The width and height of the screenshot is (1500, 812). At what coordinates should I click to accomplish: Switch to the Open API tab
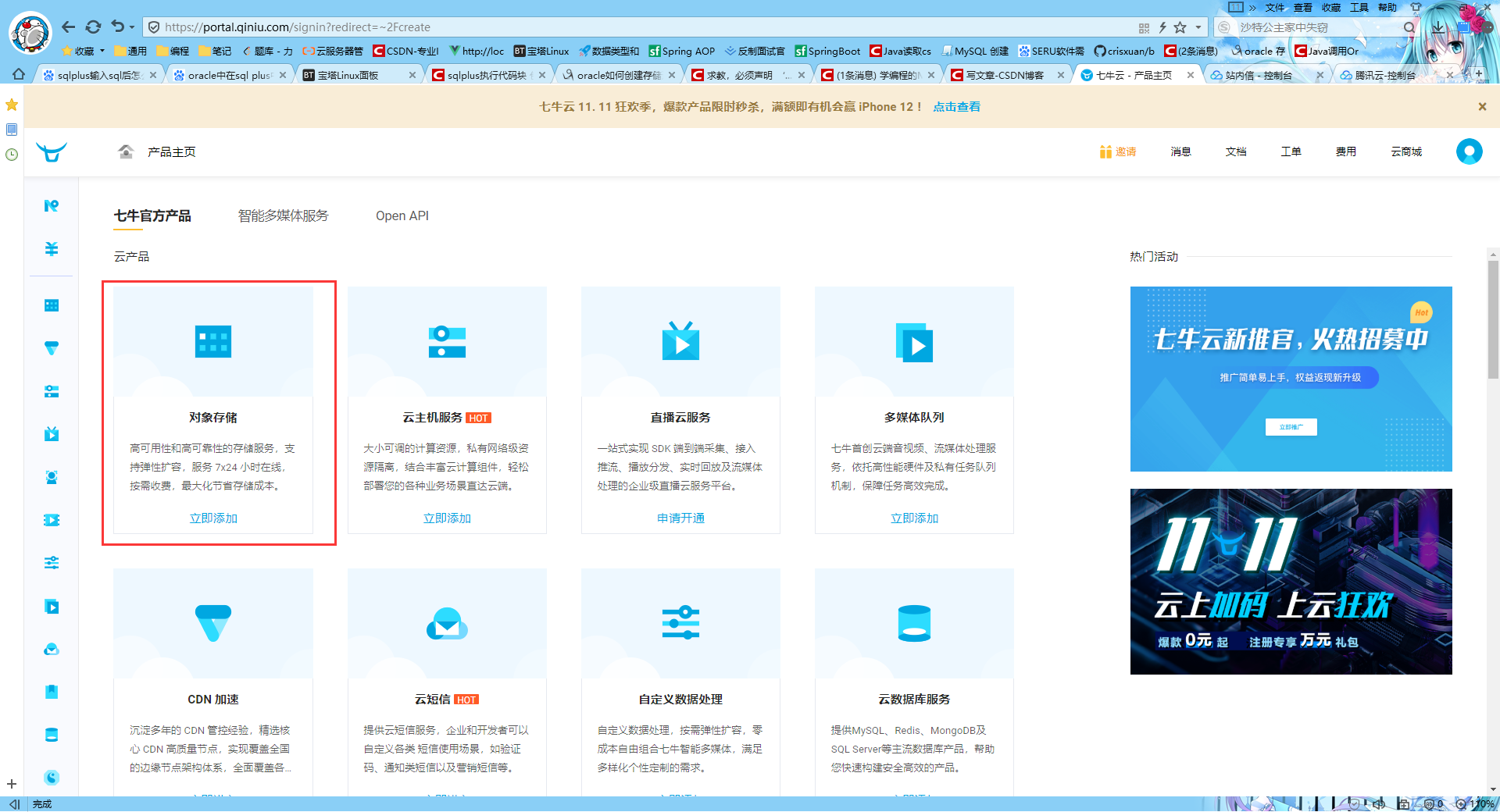coord(402,215)
